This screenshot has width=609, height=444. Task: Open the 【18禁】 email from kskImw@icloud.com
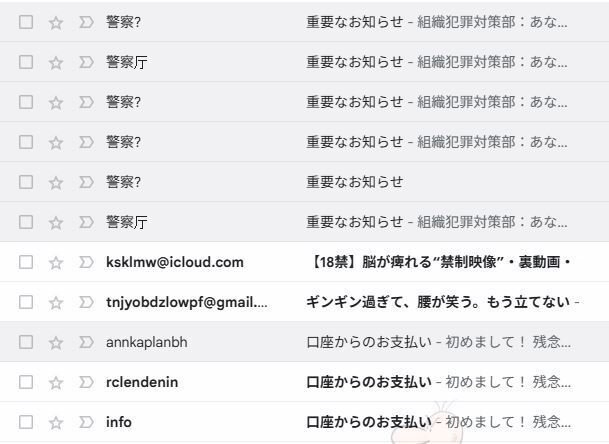pyautogui.click(x=440, y=262)
